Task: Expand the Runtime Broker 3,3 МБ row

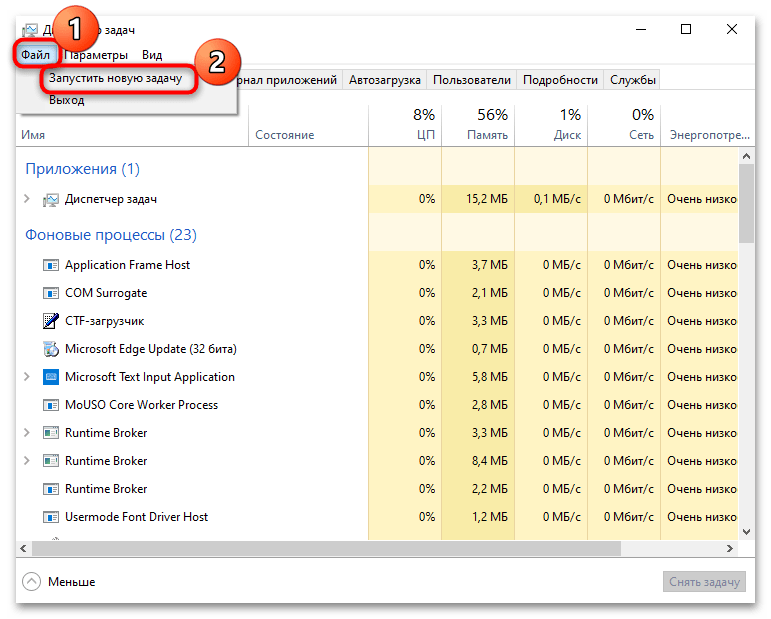Action: click(27, 433)
